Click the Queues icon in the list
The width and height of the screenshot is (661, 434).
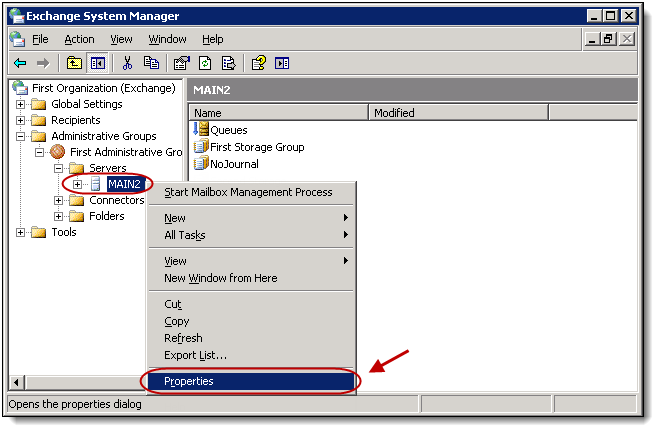click(201, 129)
